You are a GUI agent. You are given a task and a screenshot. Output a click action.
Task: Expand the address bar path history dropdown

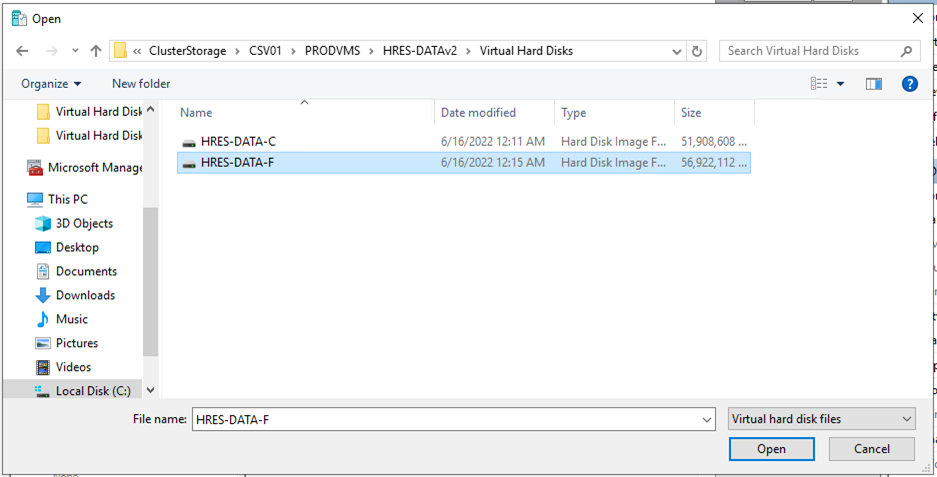(x=677, y=51)
